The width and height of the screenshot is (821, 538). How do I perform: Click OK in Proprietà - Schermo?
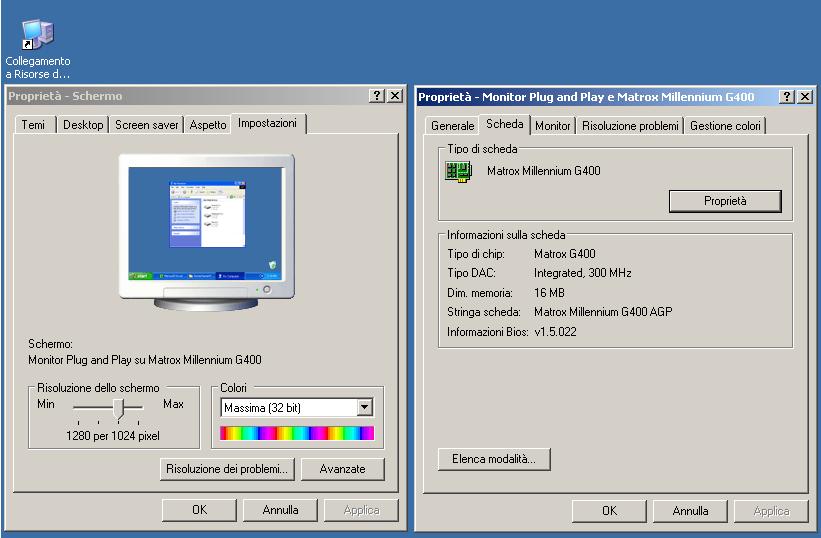tap(199, 510)
